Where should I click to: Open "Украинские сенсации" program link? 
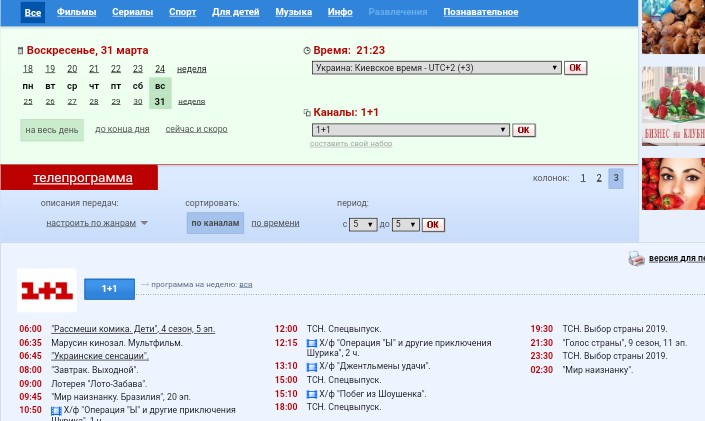pyautogui.click(x=100, y=356)
